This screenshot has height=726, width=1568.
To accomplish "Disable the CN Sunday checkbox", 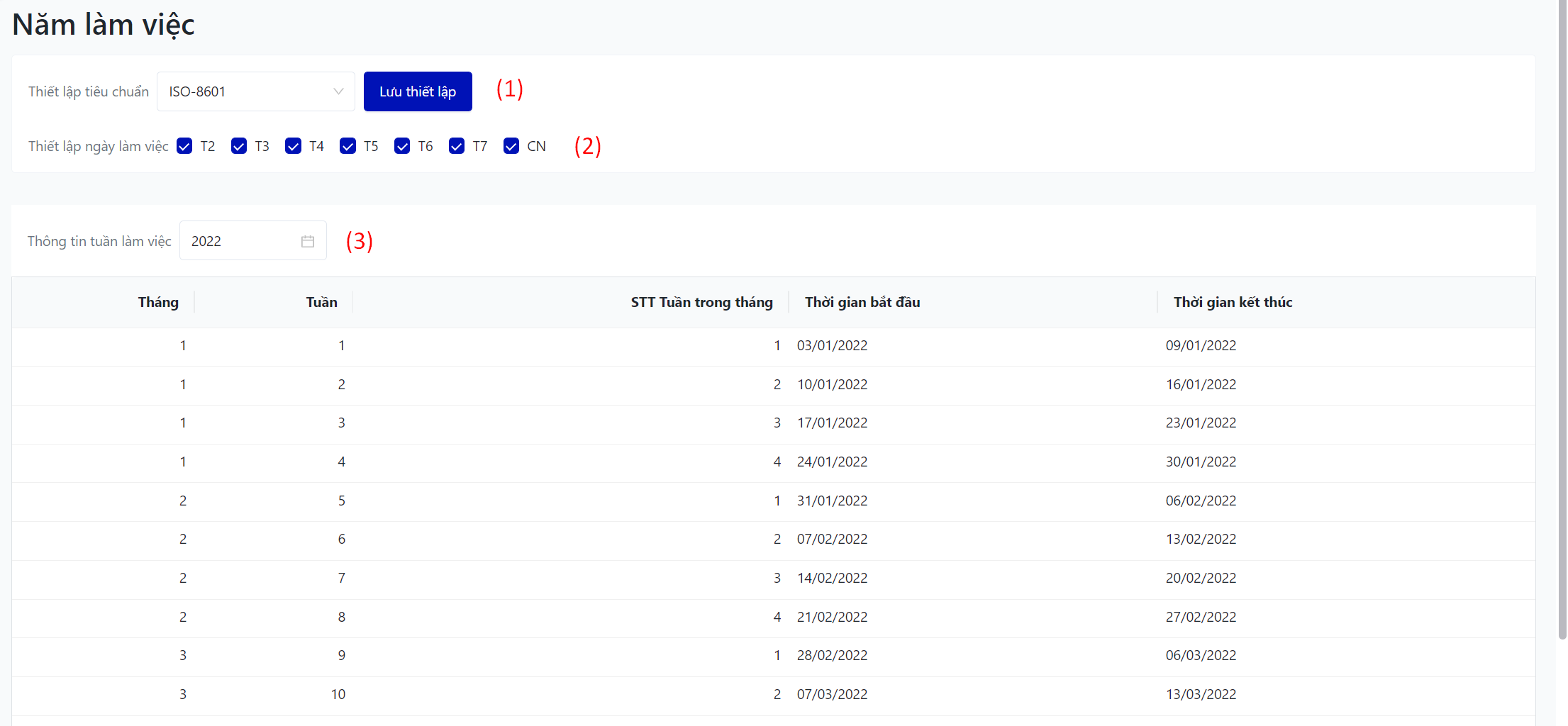I will [x=511, y=146].
